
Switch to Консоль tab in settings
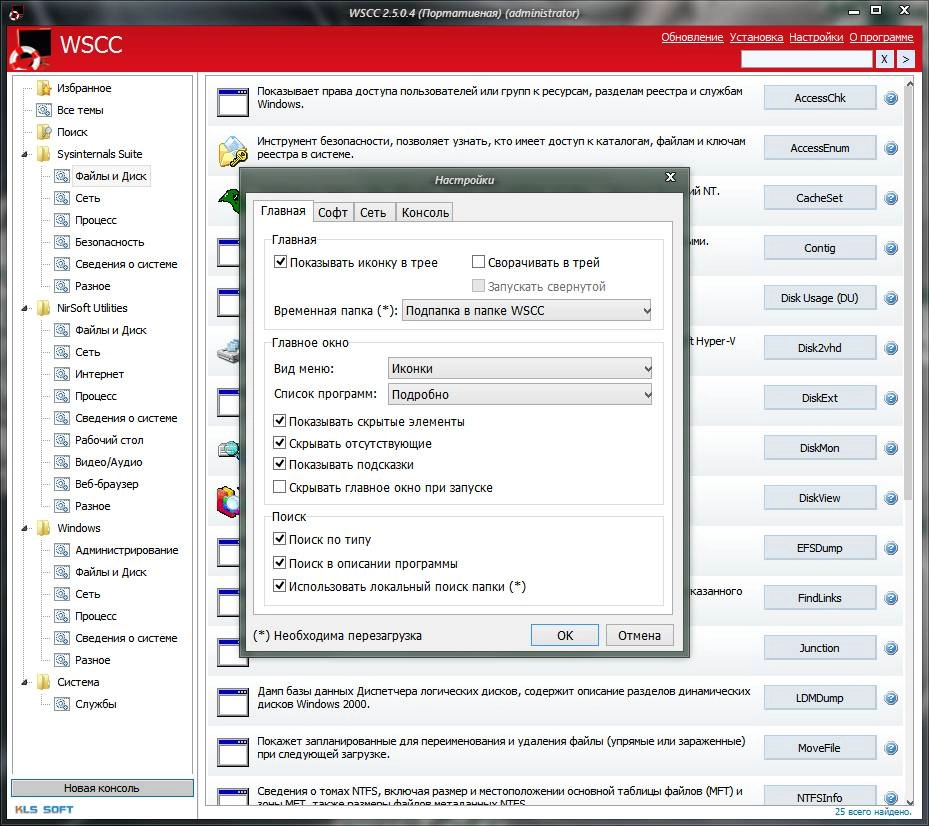click(x=425, y=213)
